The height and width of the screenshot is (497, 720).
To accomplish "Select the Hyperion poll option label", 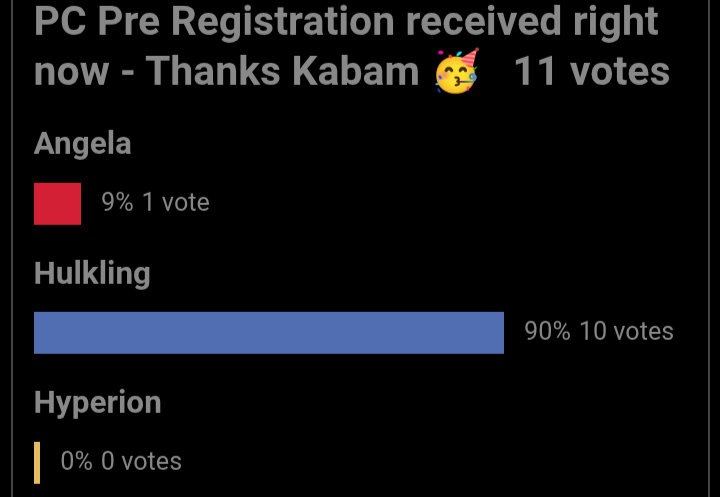I will coord(98,403).
